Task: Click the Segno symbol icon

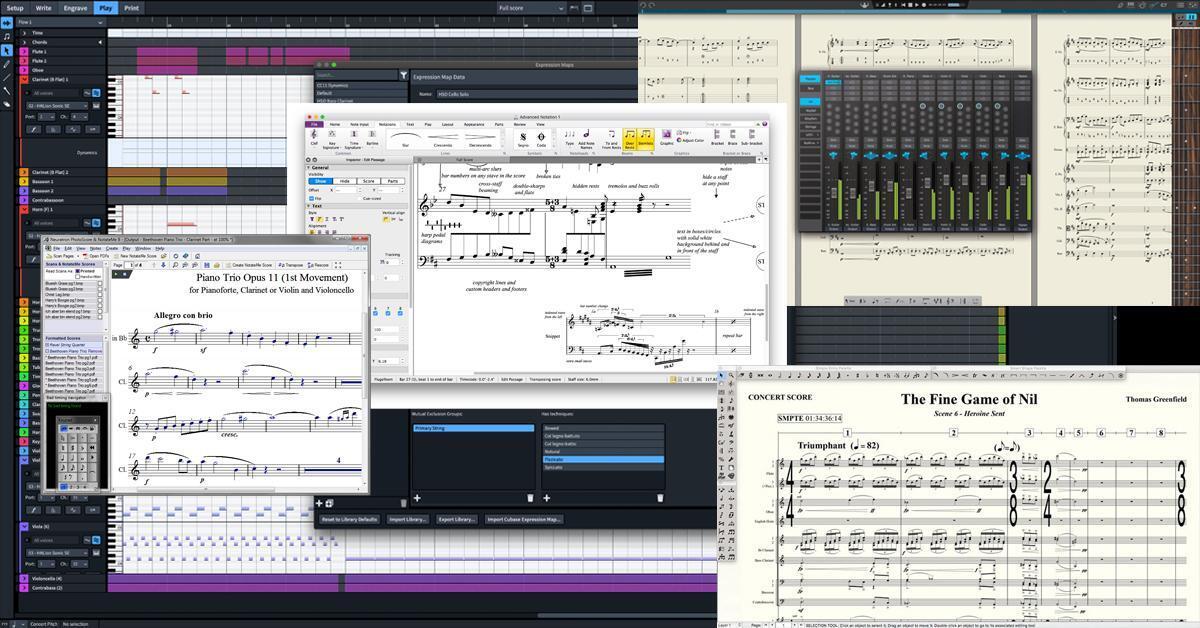Action: [522, 136]
